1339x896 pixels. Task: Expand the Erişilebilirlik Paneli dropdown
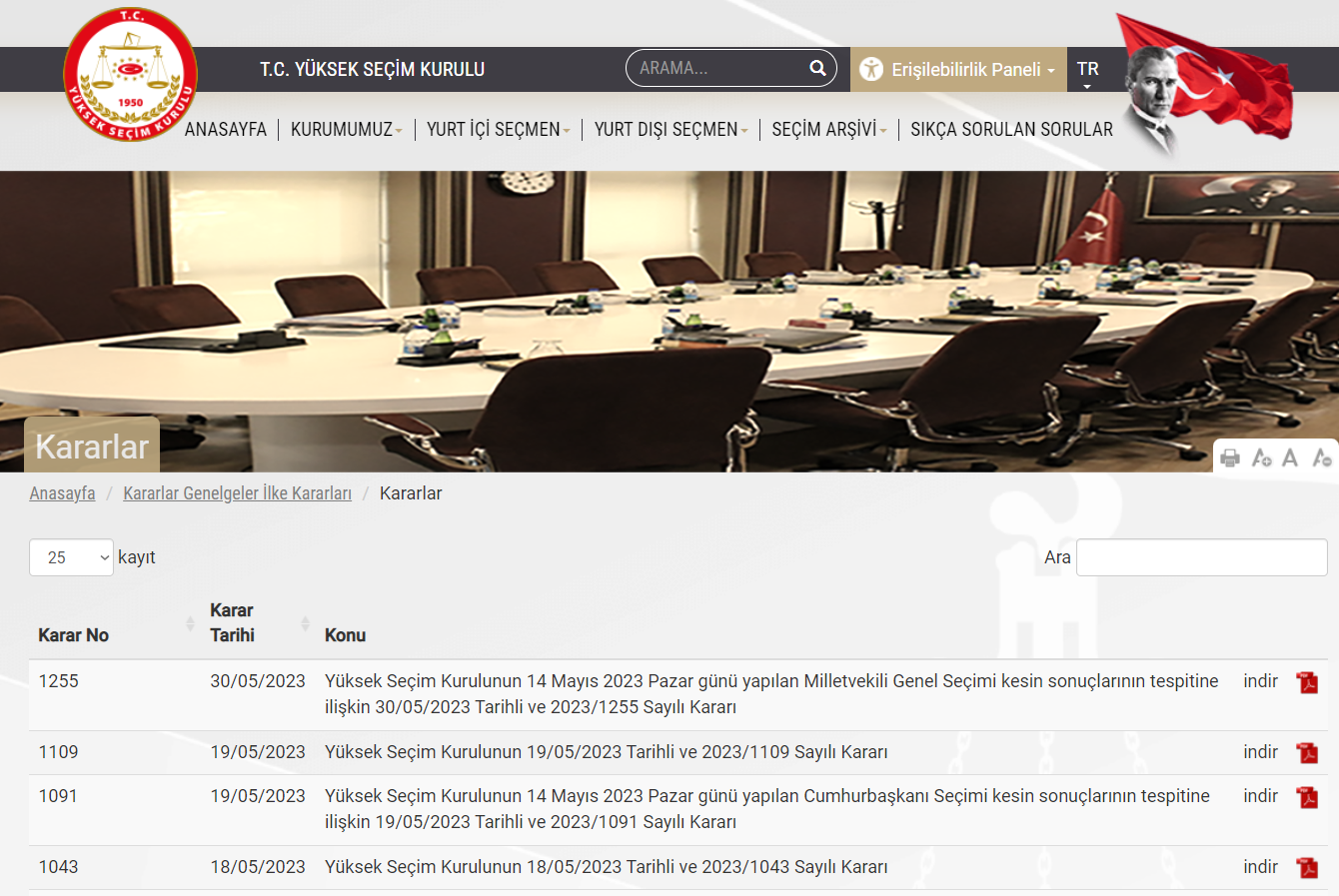957,70
